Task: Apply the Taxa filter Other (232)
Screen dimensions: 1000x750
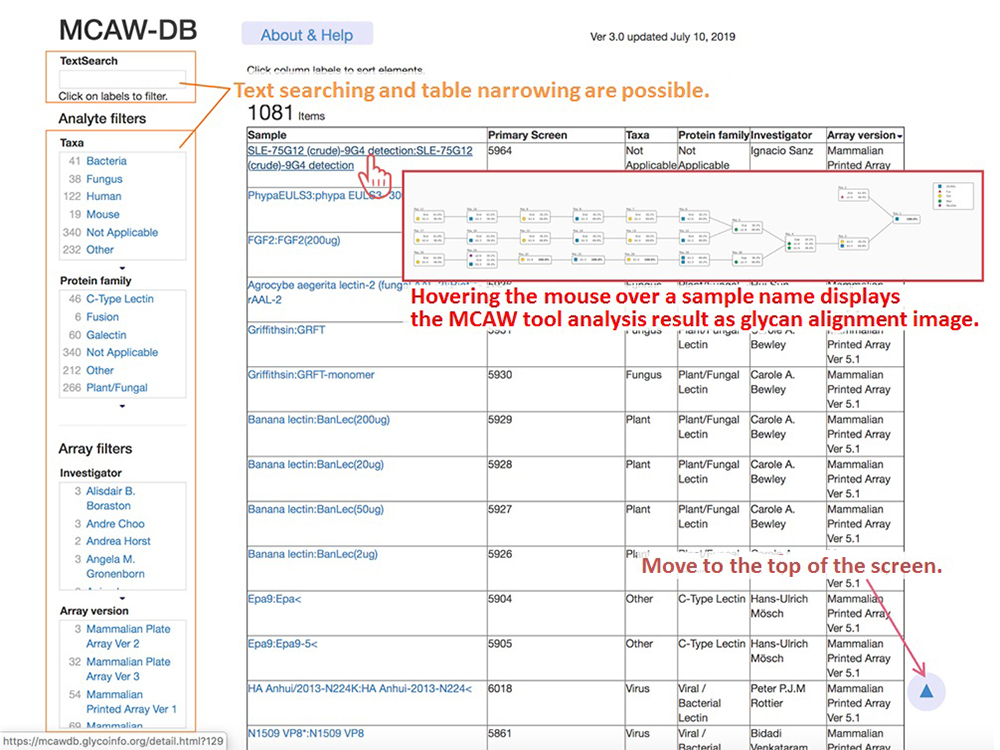Action: coord(100,249)
